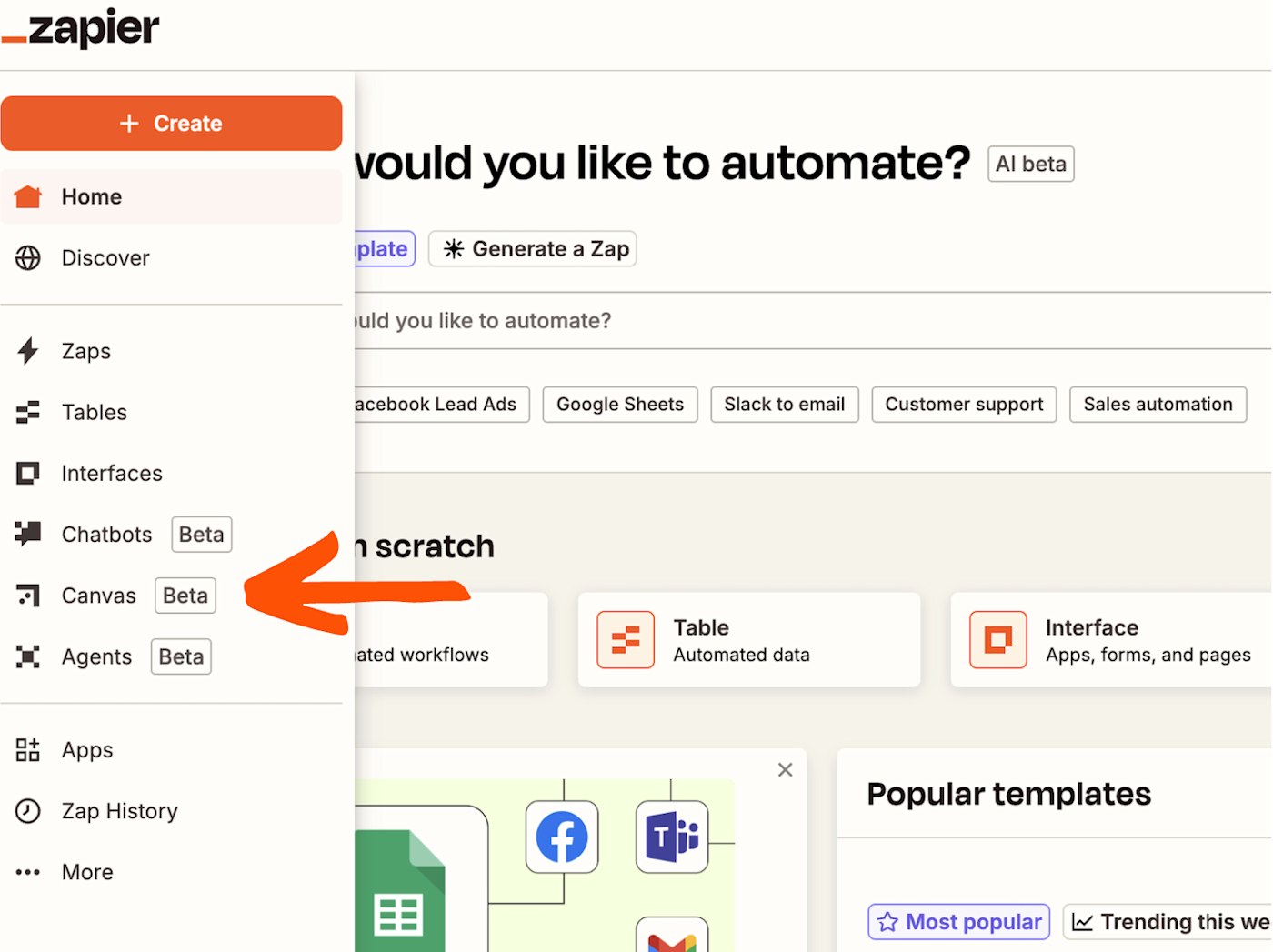
Task: Select the Generate a Zap tab
Action: pos(533,249)
